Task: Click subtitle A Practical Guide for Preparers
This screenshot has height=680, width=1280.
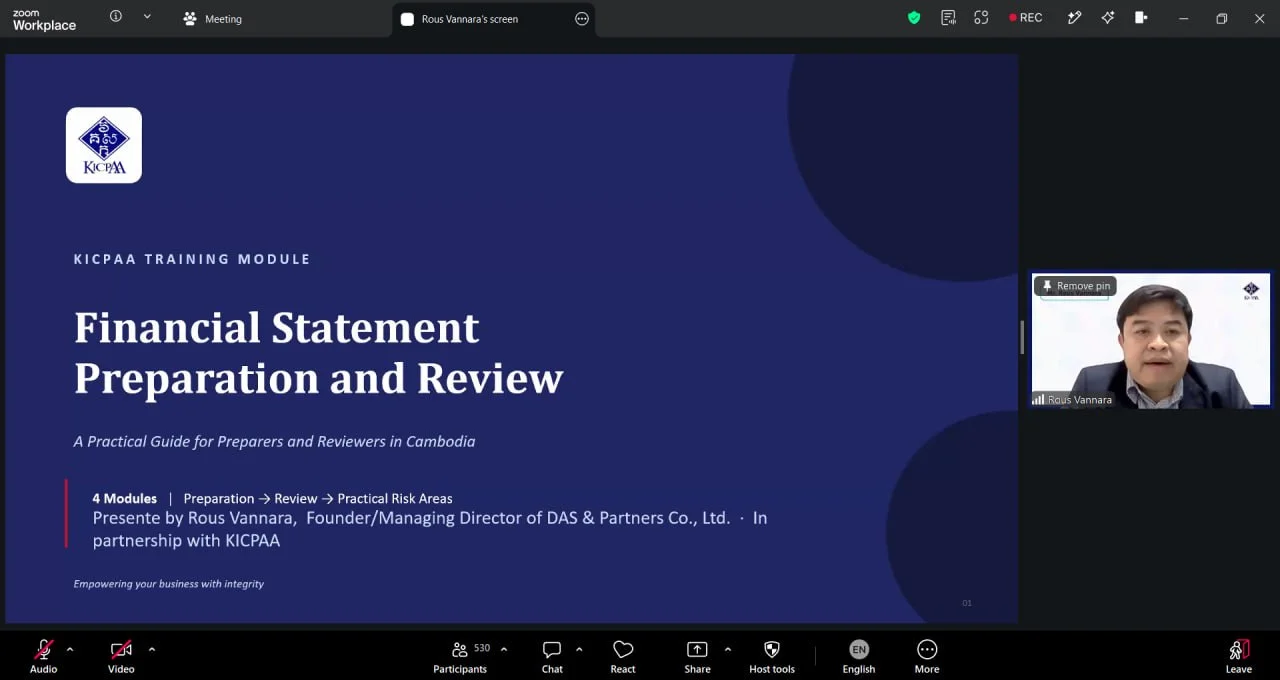Action: [274, 441]
